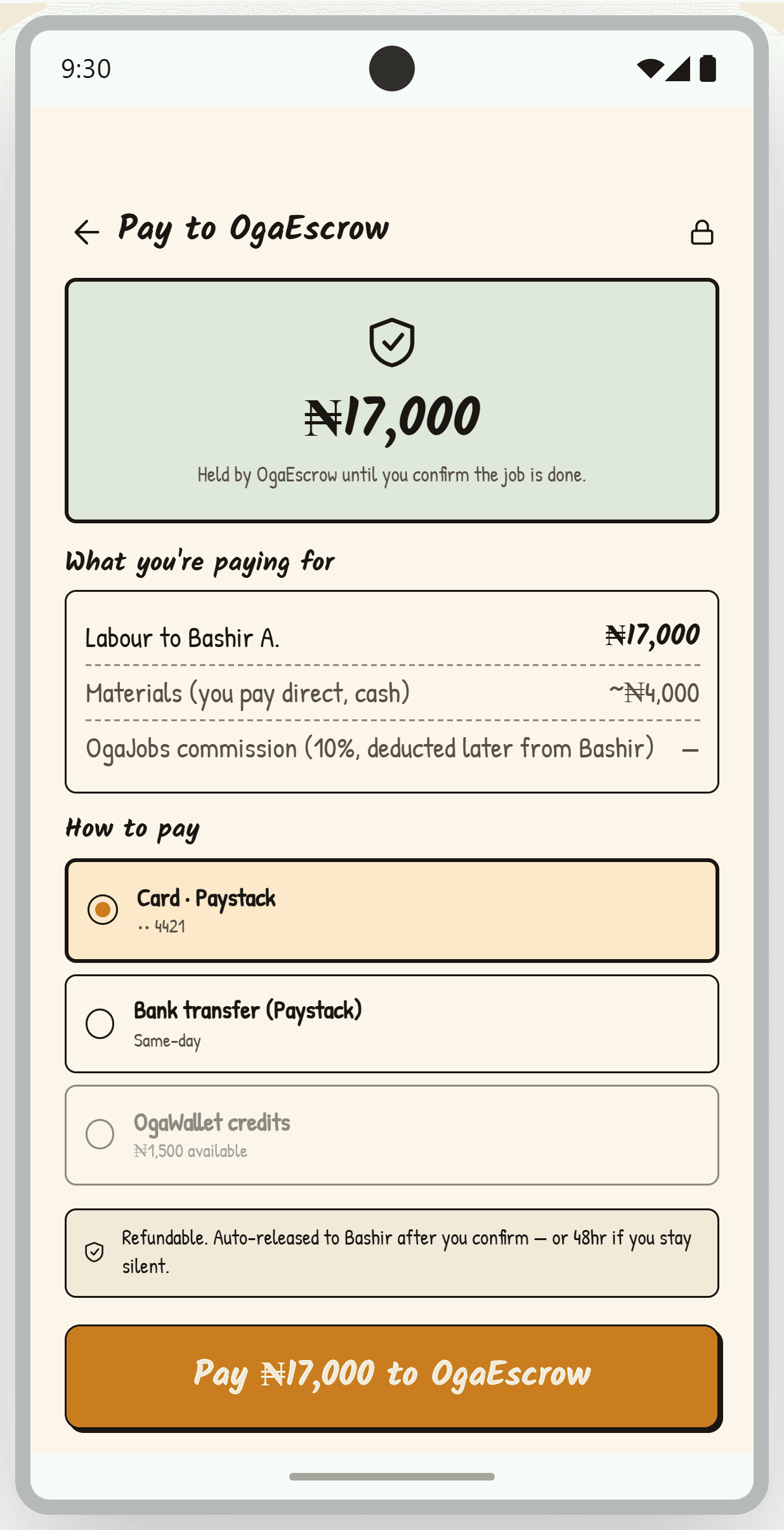The height and width of the screenshot is (1530, 784).
Task: Tap the Pay to OgaEscrow title
Action: pyautogui.click(x=254, y=230)
